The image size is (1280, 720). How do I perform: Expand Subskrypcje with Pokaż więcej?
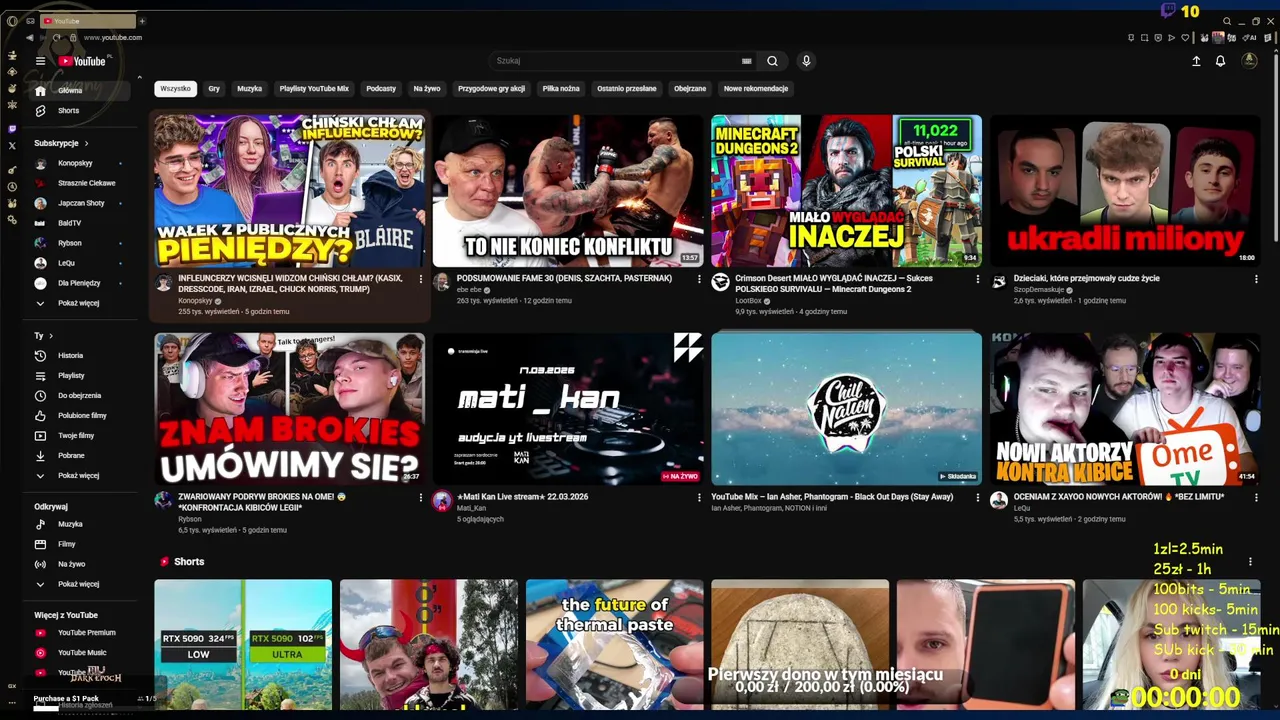80,303
